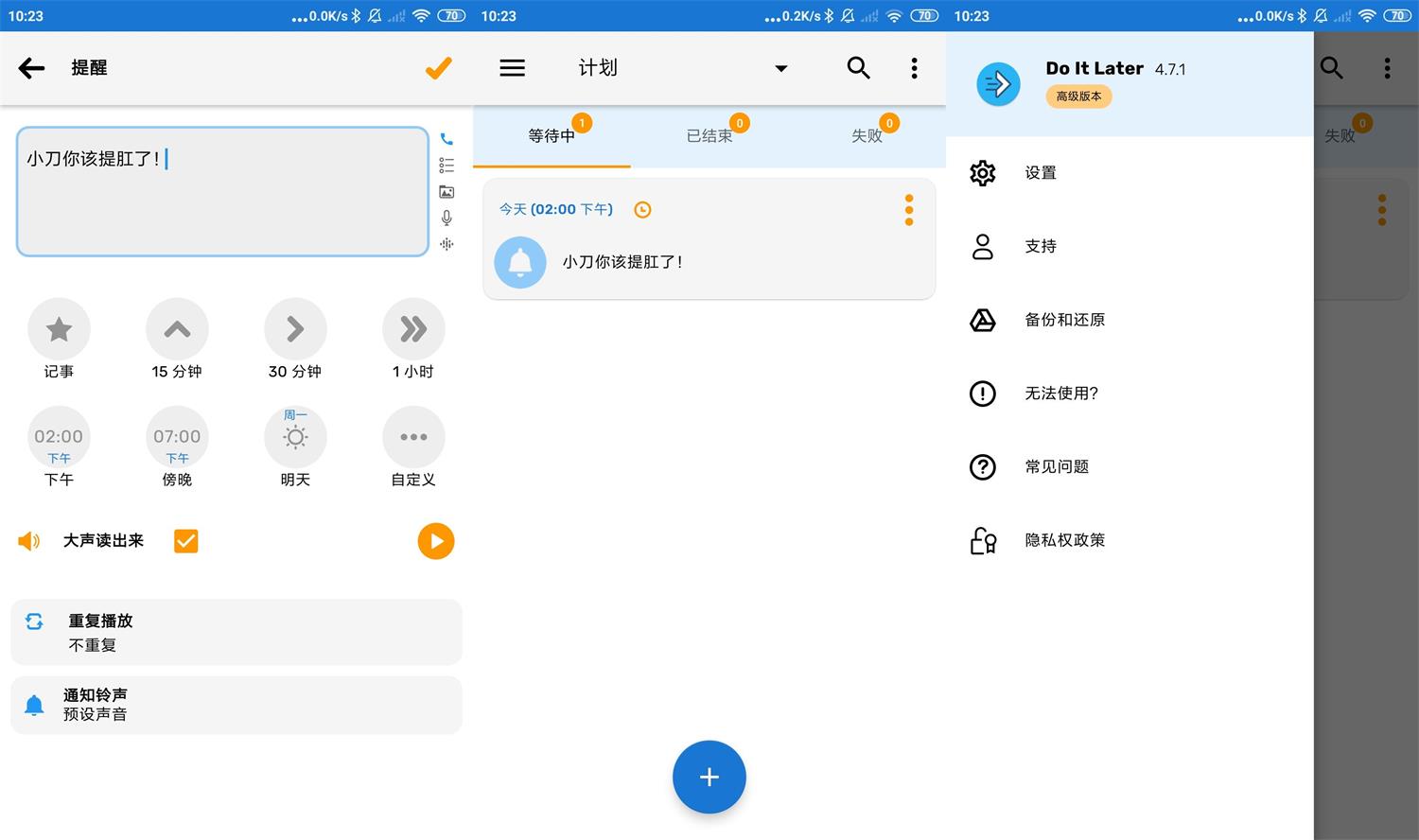
Task: Open 隐私权政策 (Privacy Policy)
Action: point(1064,540)
